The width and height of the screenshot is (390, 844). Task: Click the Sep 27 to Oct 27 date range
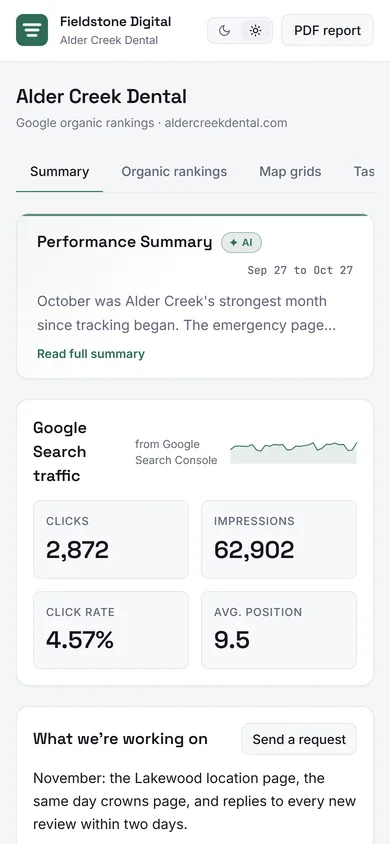[300, 270]
